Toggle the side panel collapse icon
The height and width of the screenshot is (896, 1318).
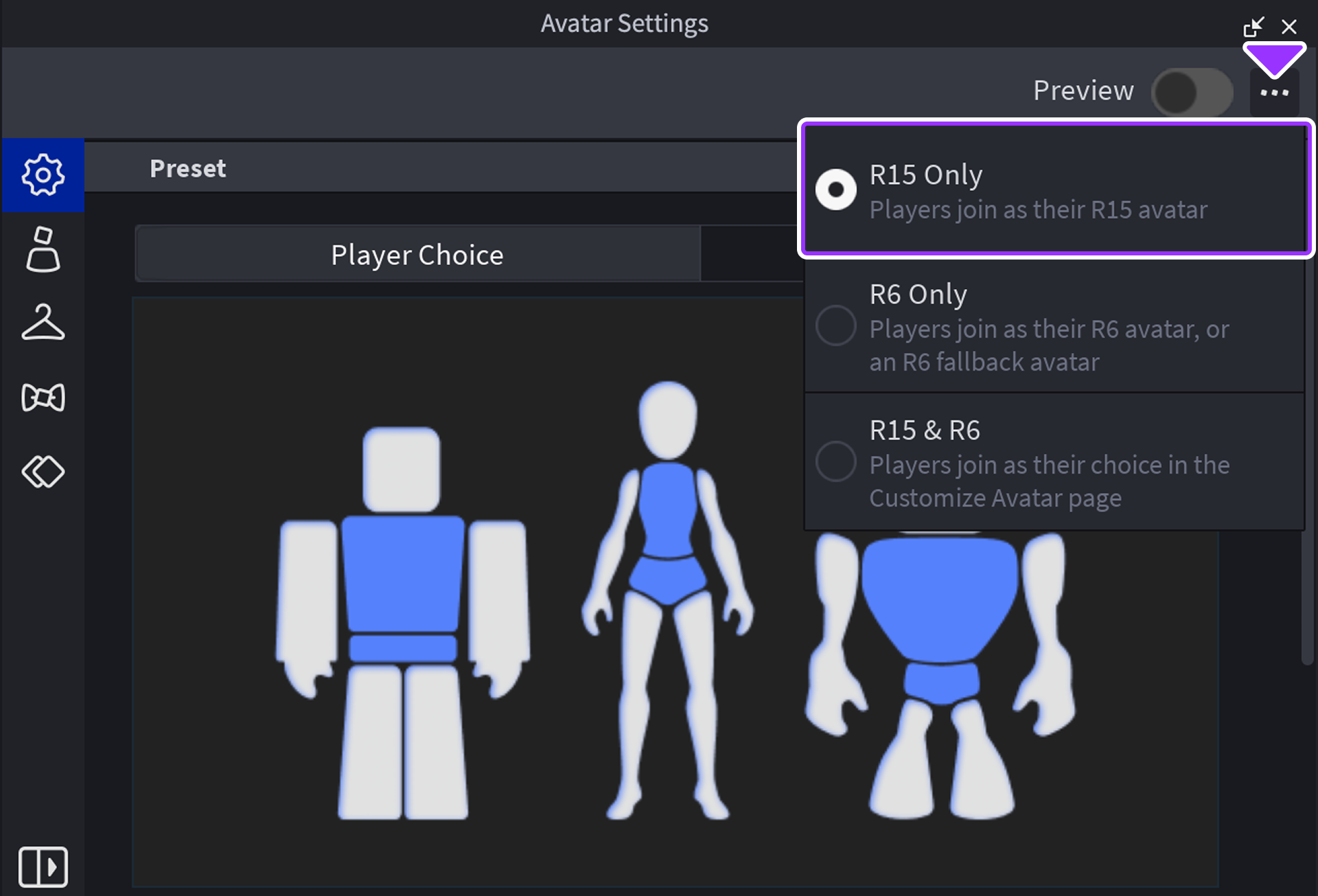click(x=43, y=866)
